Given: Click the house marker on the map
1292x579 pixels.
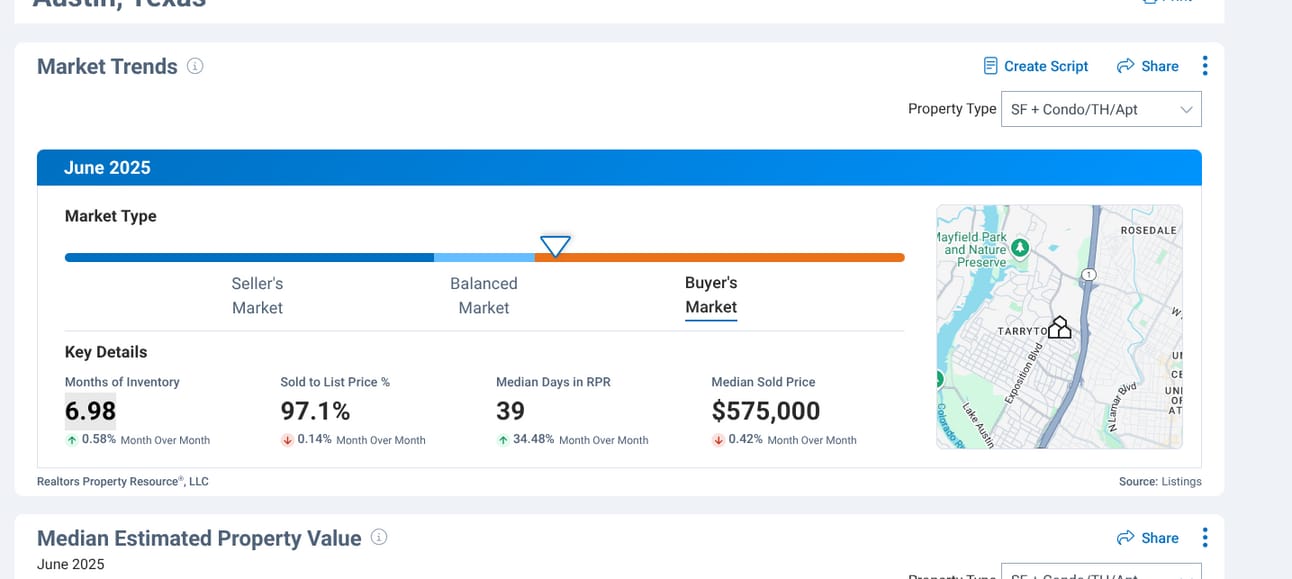Looking at the screenshot, I should 1059,327.
